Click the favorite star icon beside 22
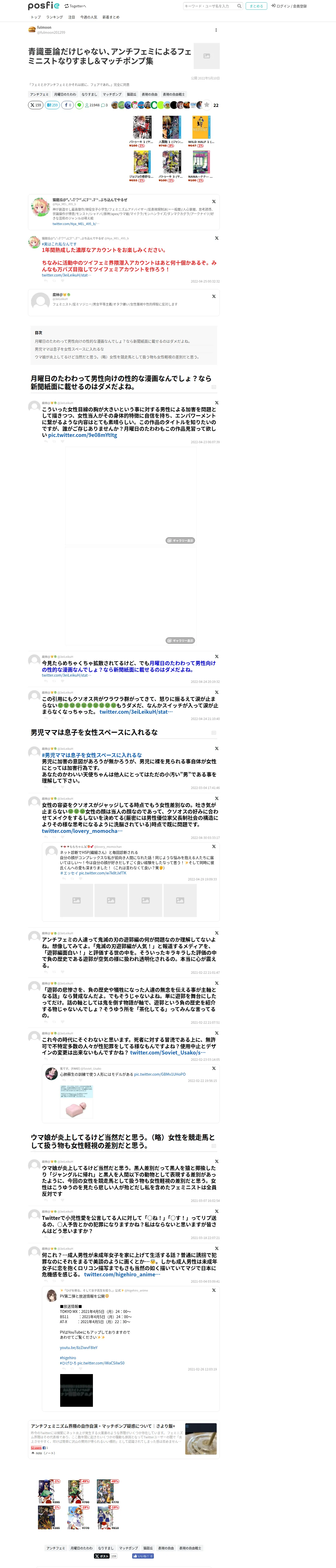Image resolution: width=336 pixels, height=1568 pixels. 207,105
